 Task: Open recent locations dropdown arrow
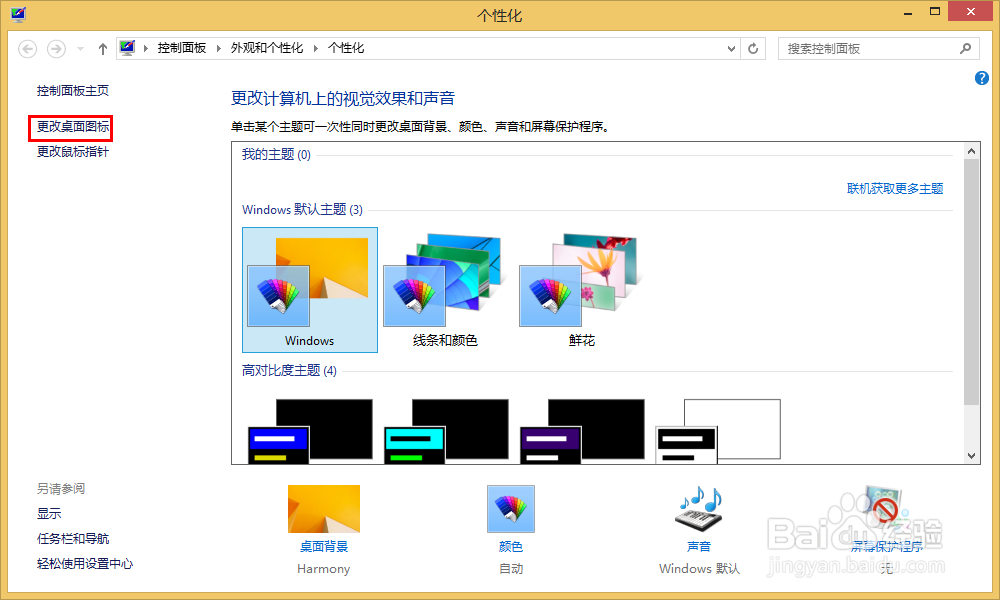pos(80,48)
